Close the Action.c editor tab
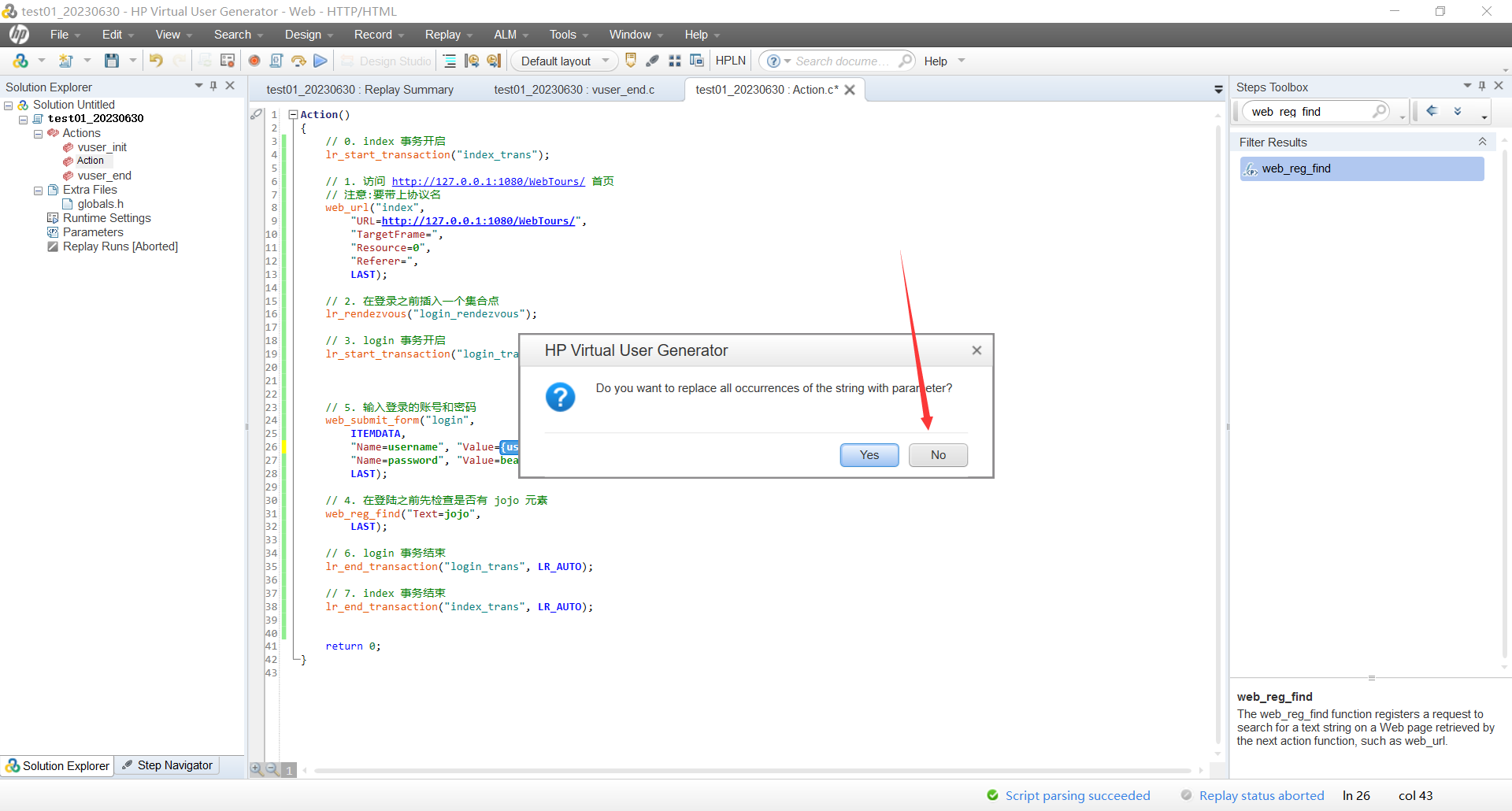This screenshot has width=1512, height=811. click(x=850, y=90)
